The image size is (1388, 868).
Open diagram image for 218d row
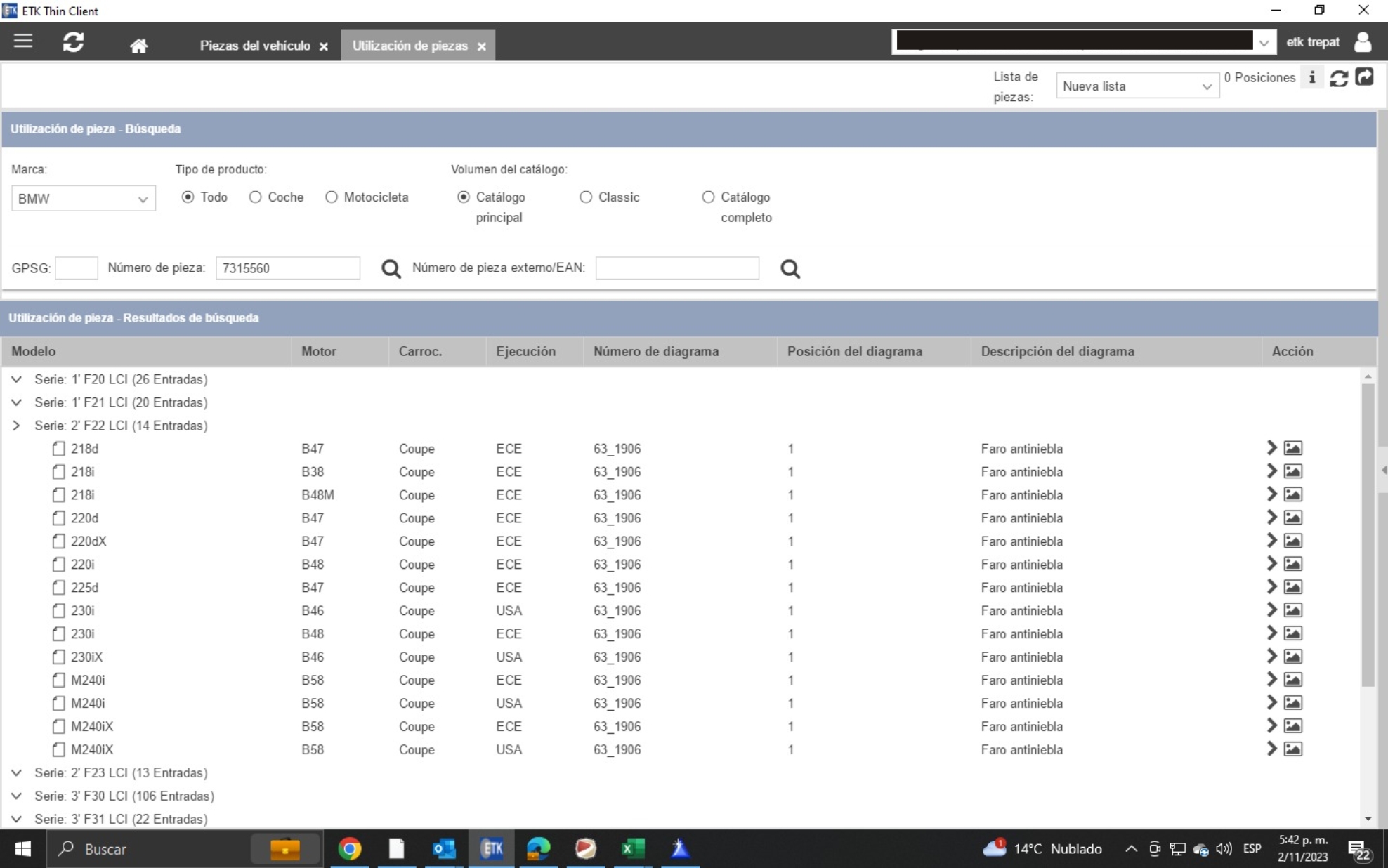tap(1292, 448)
